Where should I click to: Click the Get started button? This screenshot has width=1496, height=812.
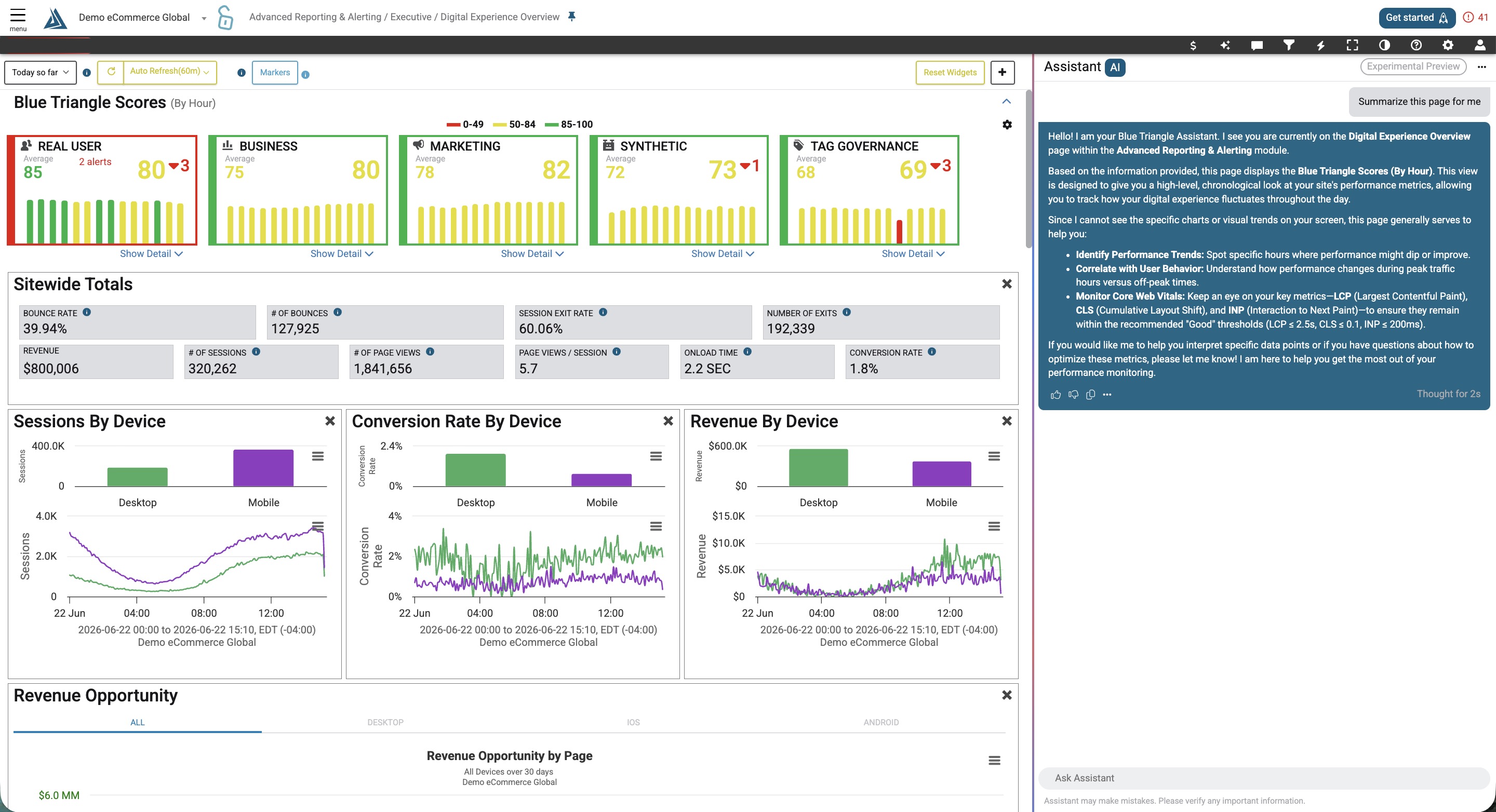click(1417, 18)
